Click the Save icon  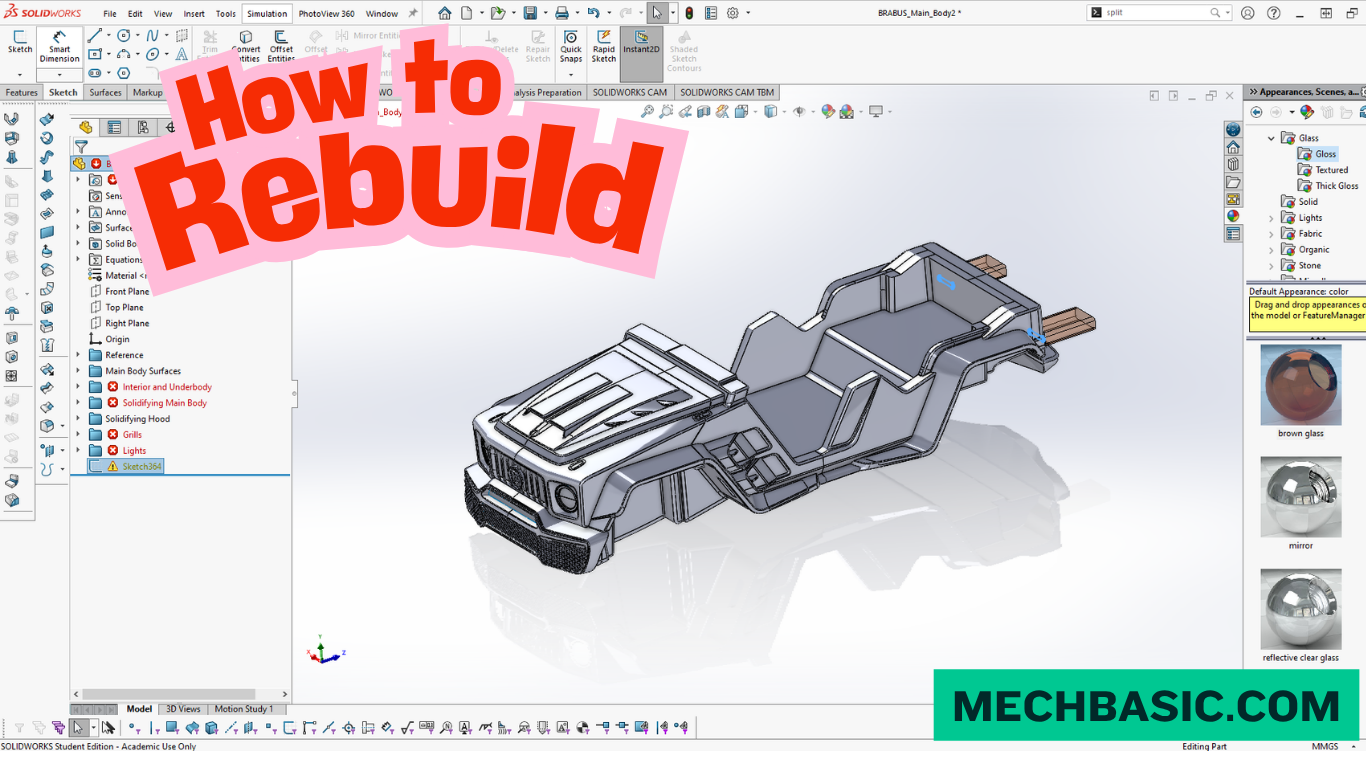[x=530, y=13]
